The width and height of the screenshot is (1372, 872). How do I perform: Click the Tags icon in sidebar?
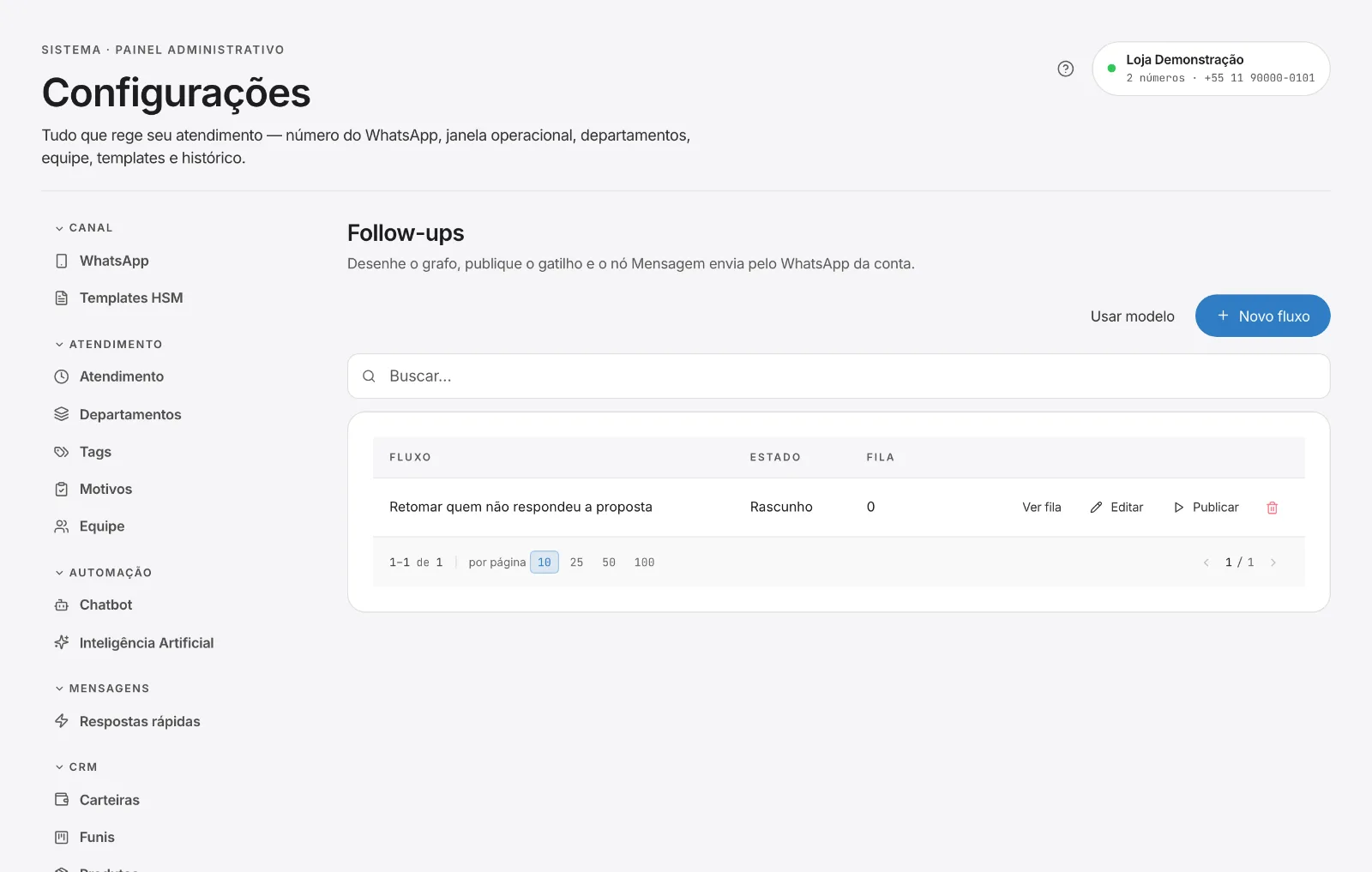(62, 452)
